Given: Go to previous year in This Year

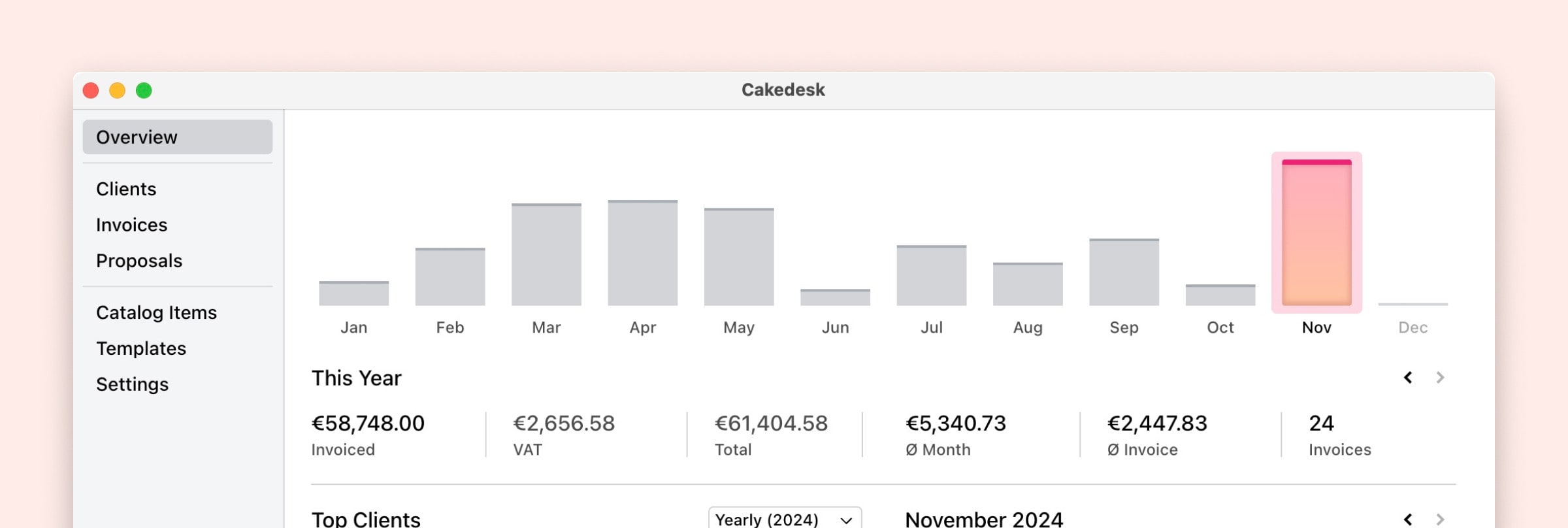Looking at the screenshot, I should click(1408, 378).
